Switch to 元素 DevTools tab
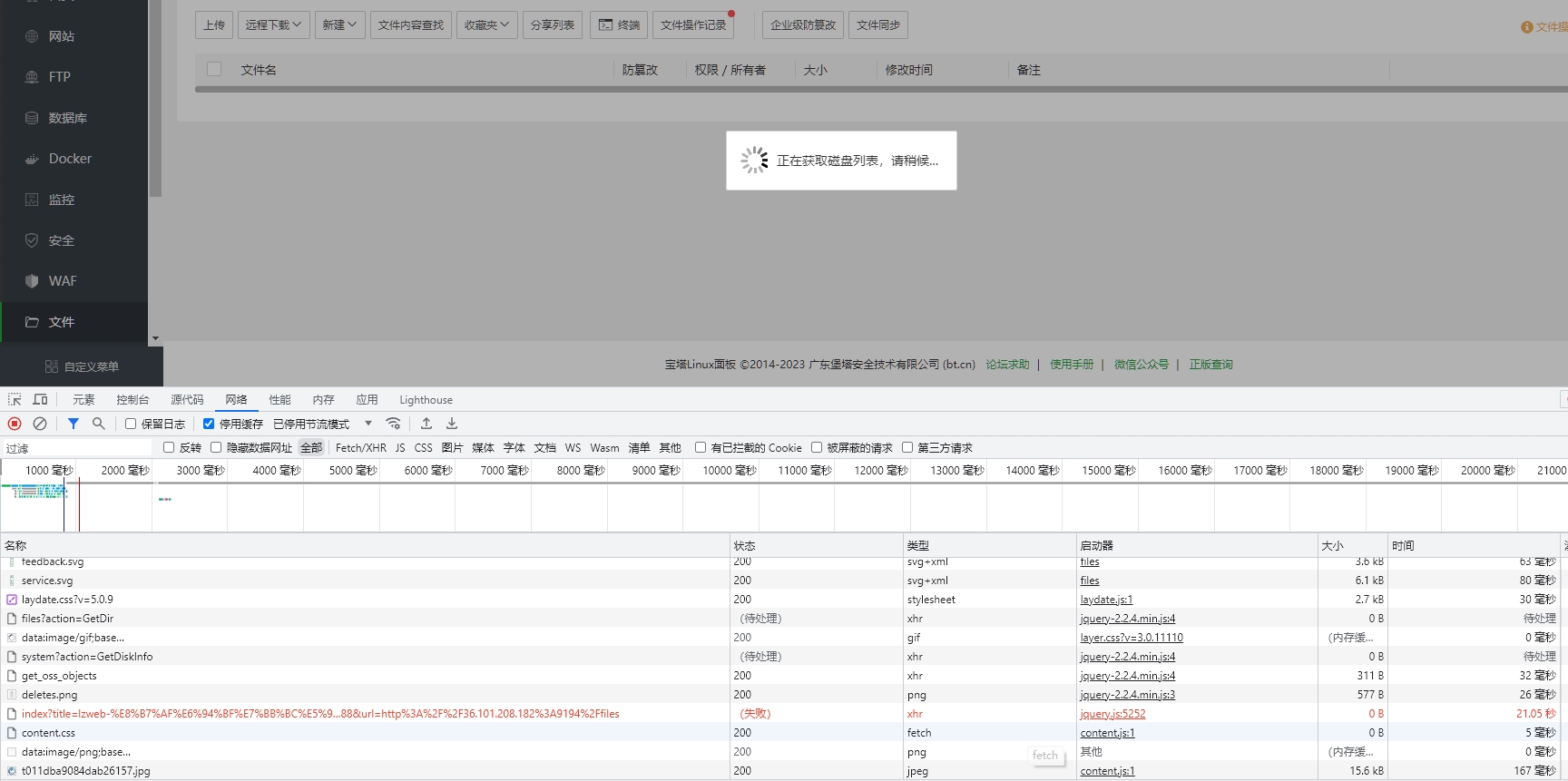Screen dimensions: 1568x781 pyautogui.click(x=83, y=400)
